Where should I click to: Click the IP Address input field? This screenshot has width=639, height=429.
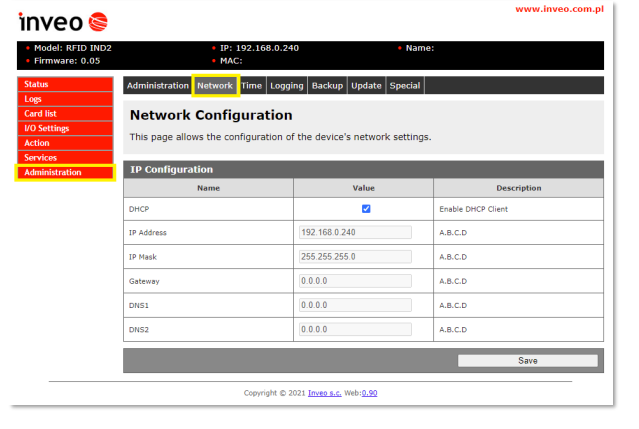point(355,232)
